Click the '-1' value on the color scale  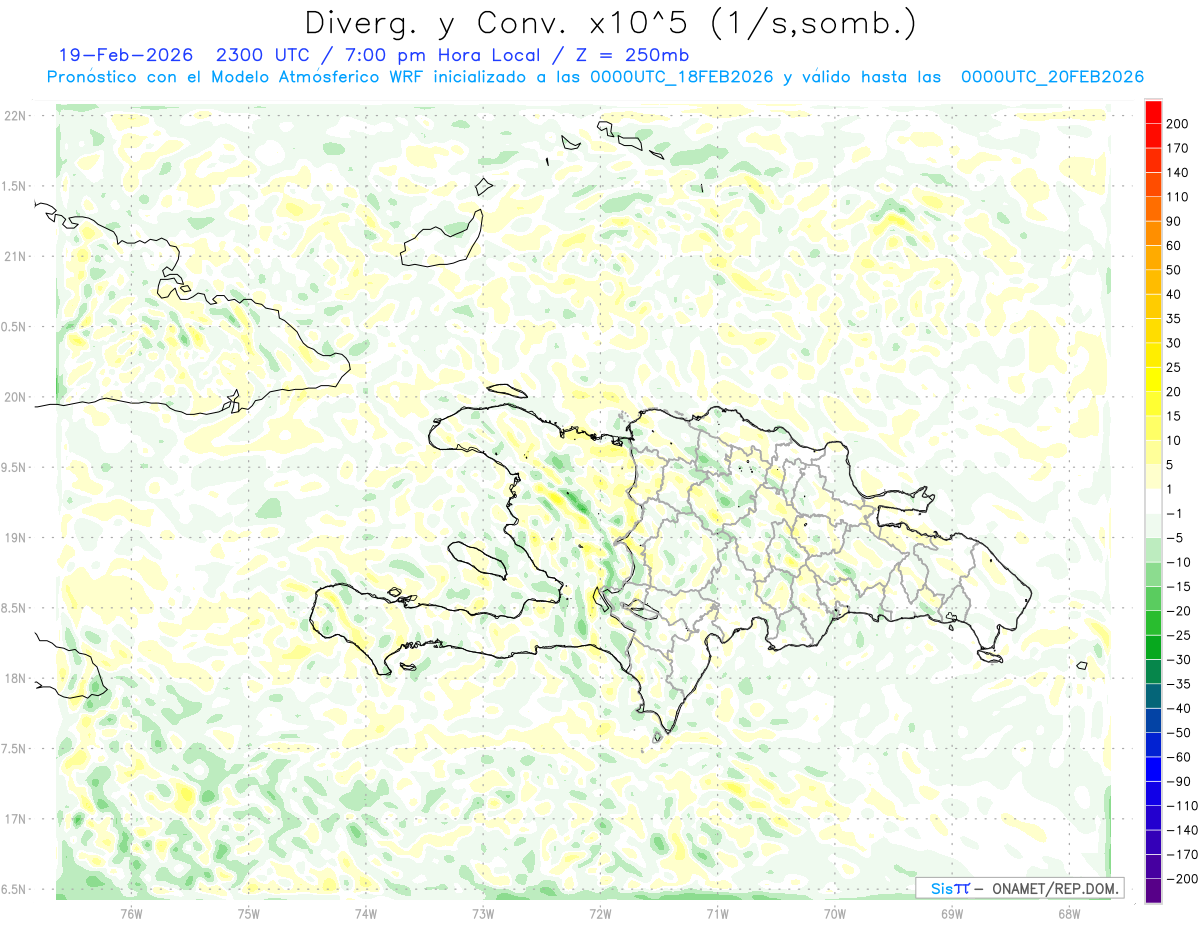click(1175, 514)
